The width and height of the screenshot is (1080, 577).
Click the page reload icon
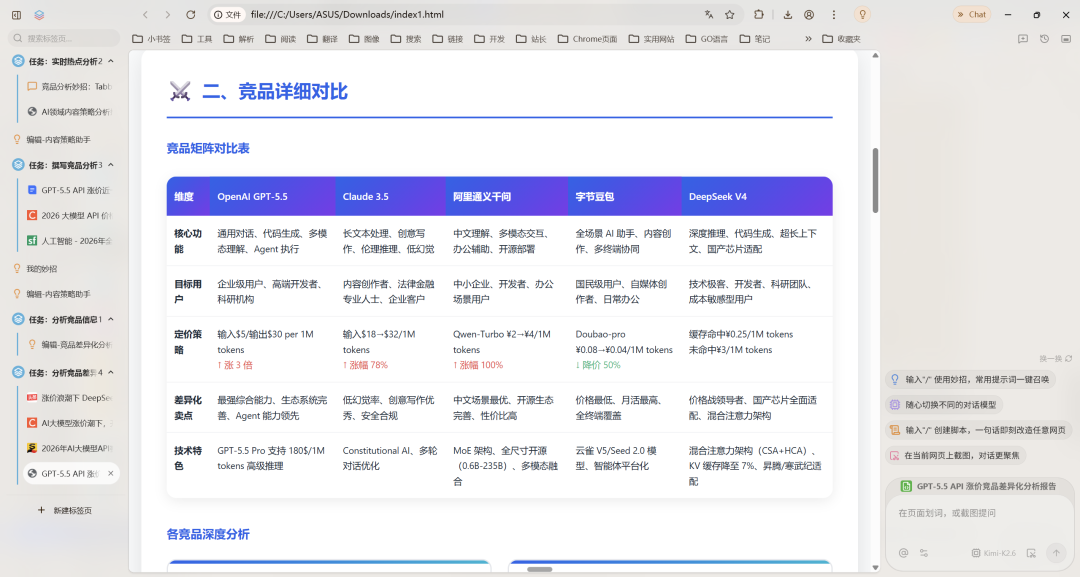[x=190, y=14]
